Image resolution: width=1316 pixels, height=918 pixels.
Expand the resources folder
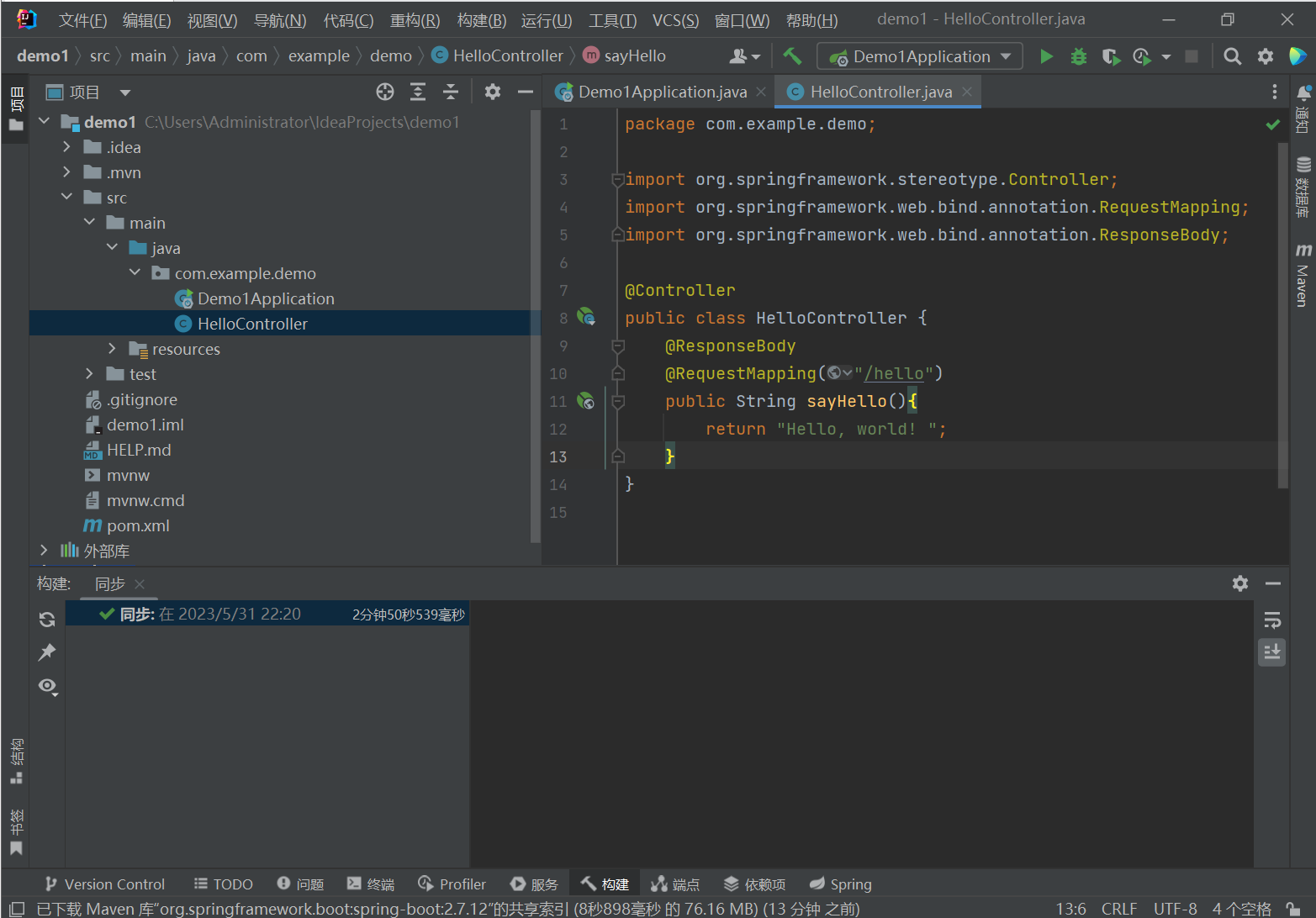click(x=112, y=349)
